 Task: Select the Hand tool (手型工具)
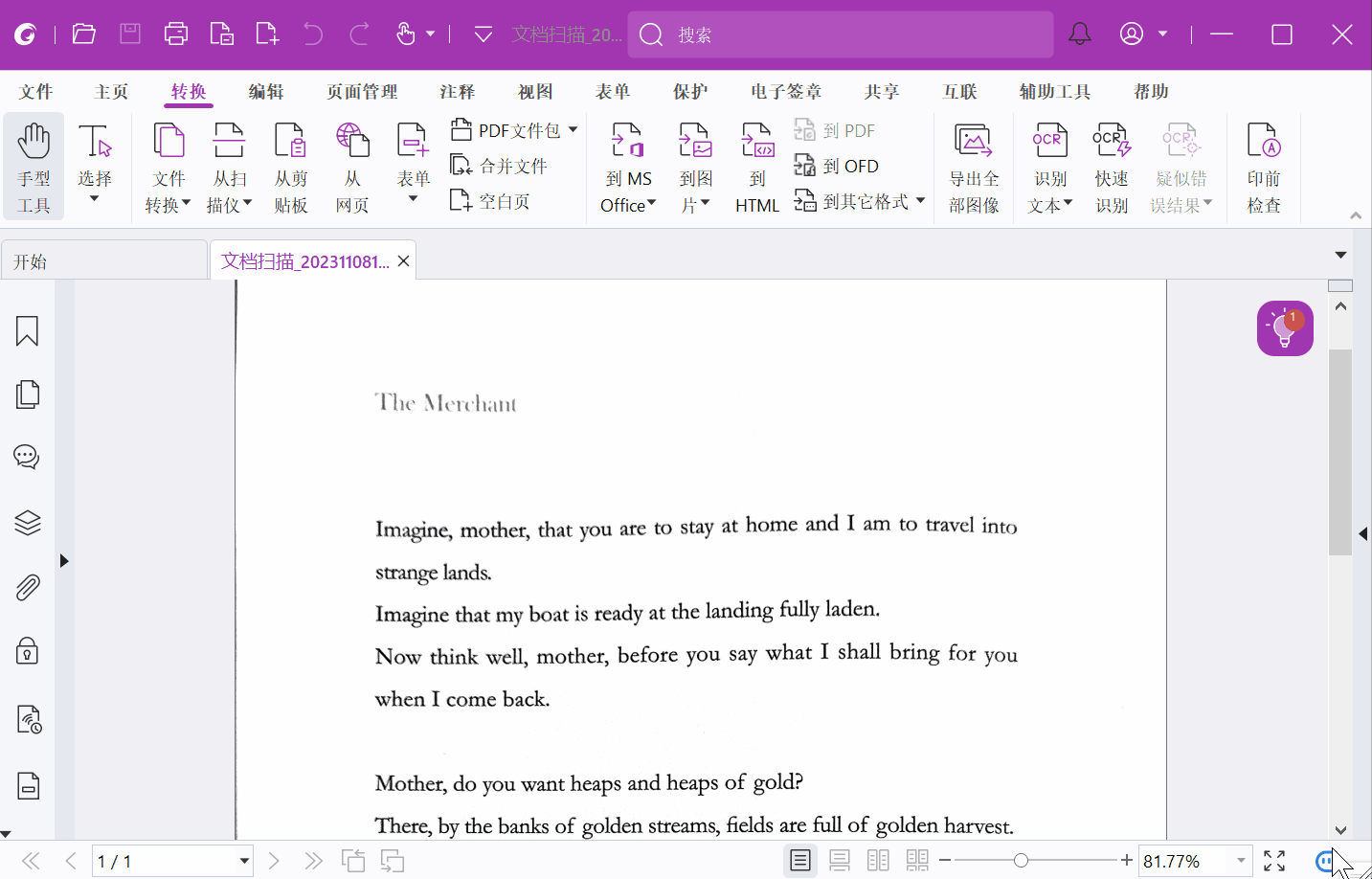34,167
